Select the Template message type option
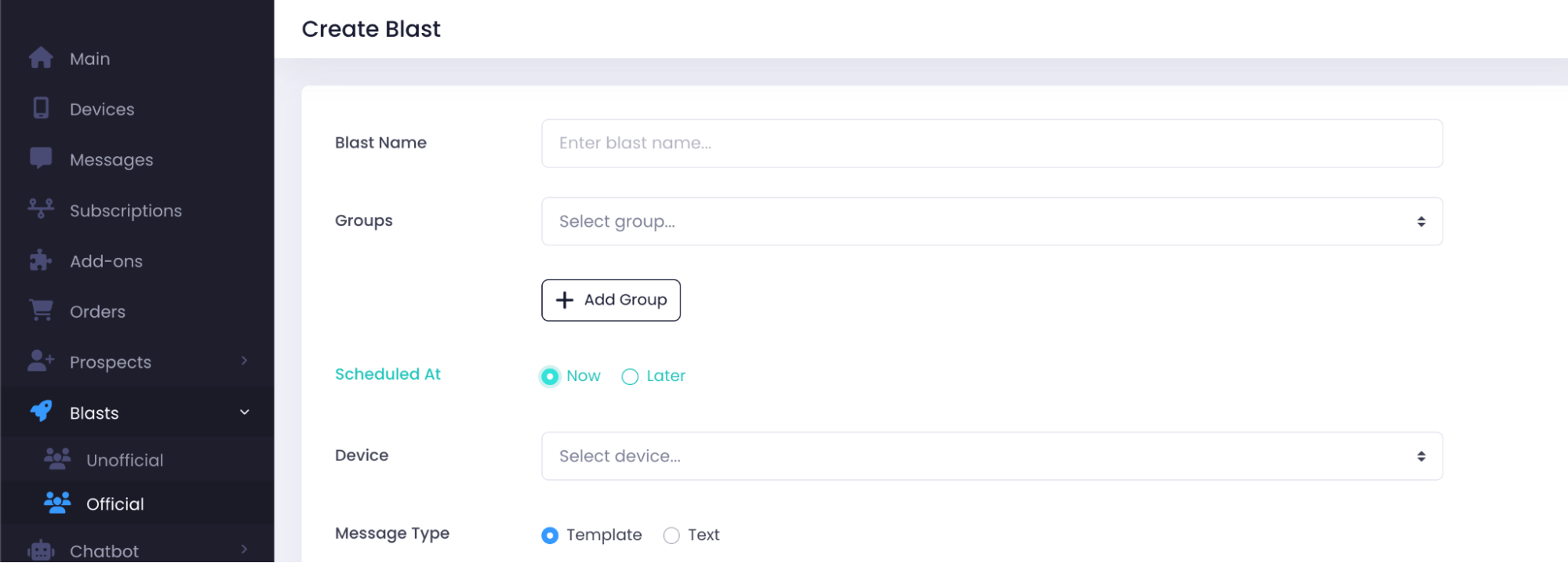The width and height of the screenshot is (1568, 563). tap(550, 536)
